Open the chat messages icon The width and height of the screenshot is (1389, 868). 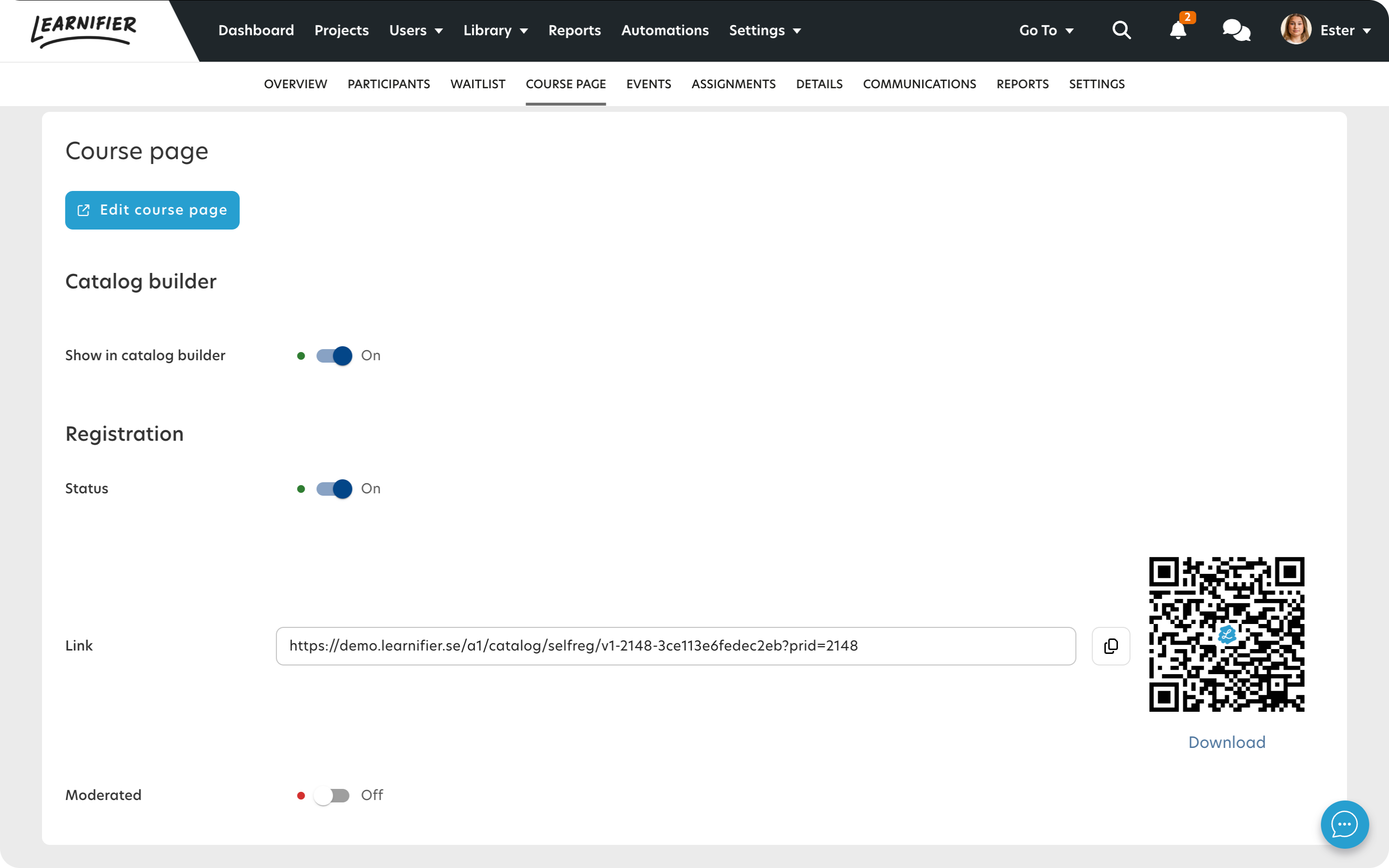click(x=1236, y=30)
